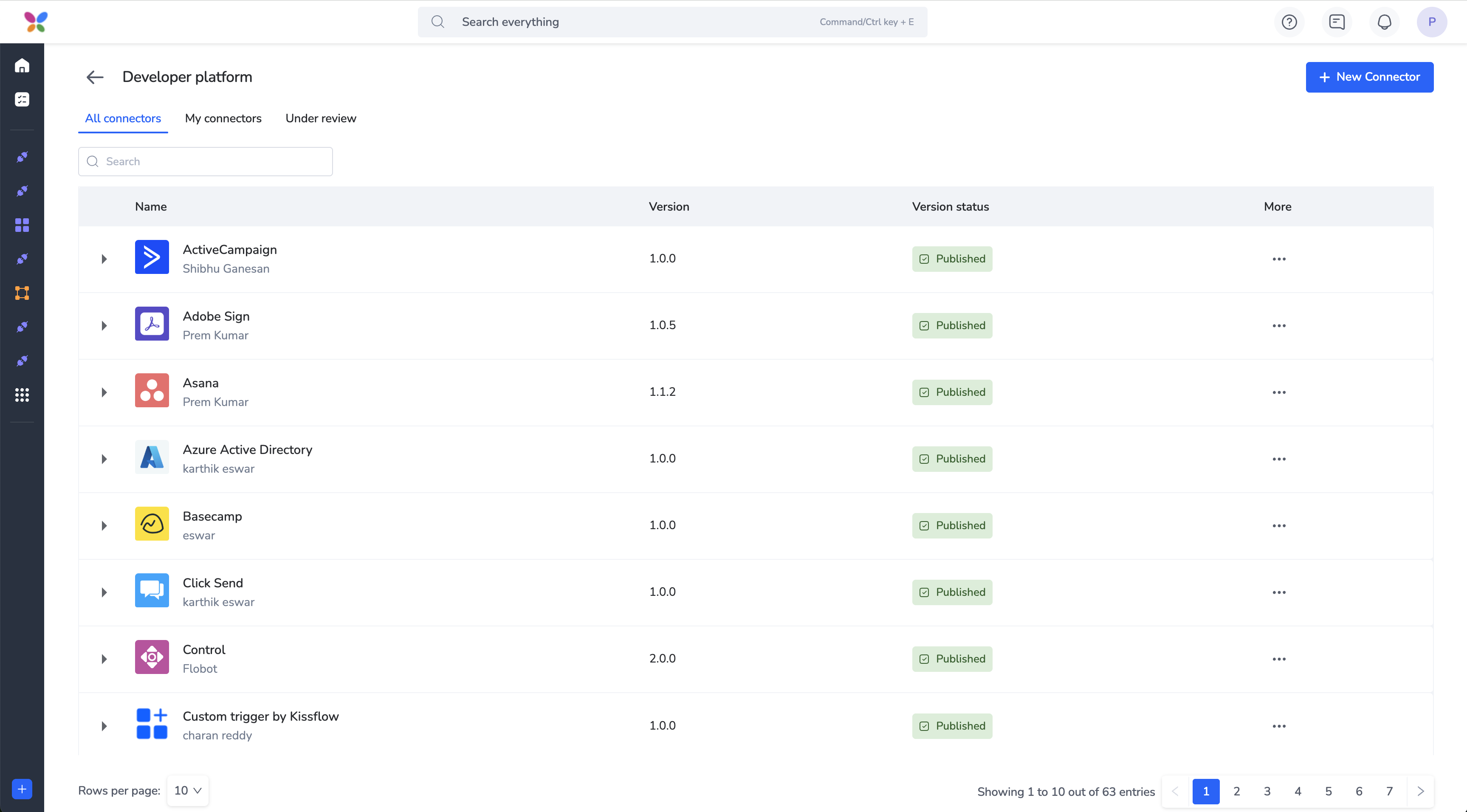Click the Basecamp connector logo
1467x812 pixels.
coord(152,523)
